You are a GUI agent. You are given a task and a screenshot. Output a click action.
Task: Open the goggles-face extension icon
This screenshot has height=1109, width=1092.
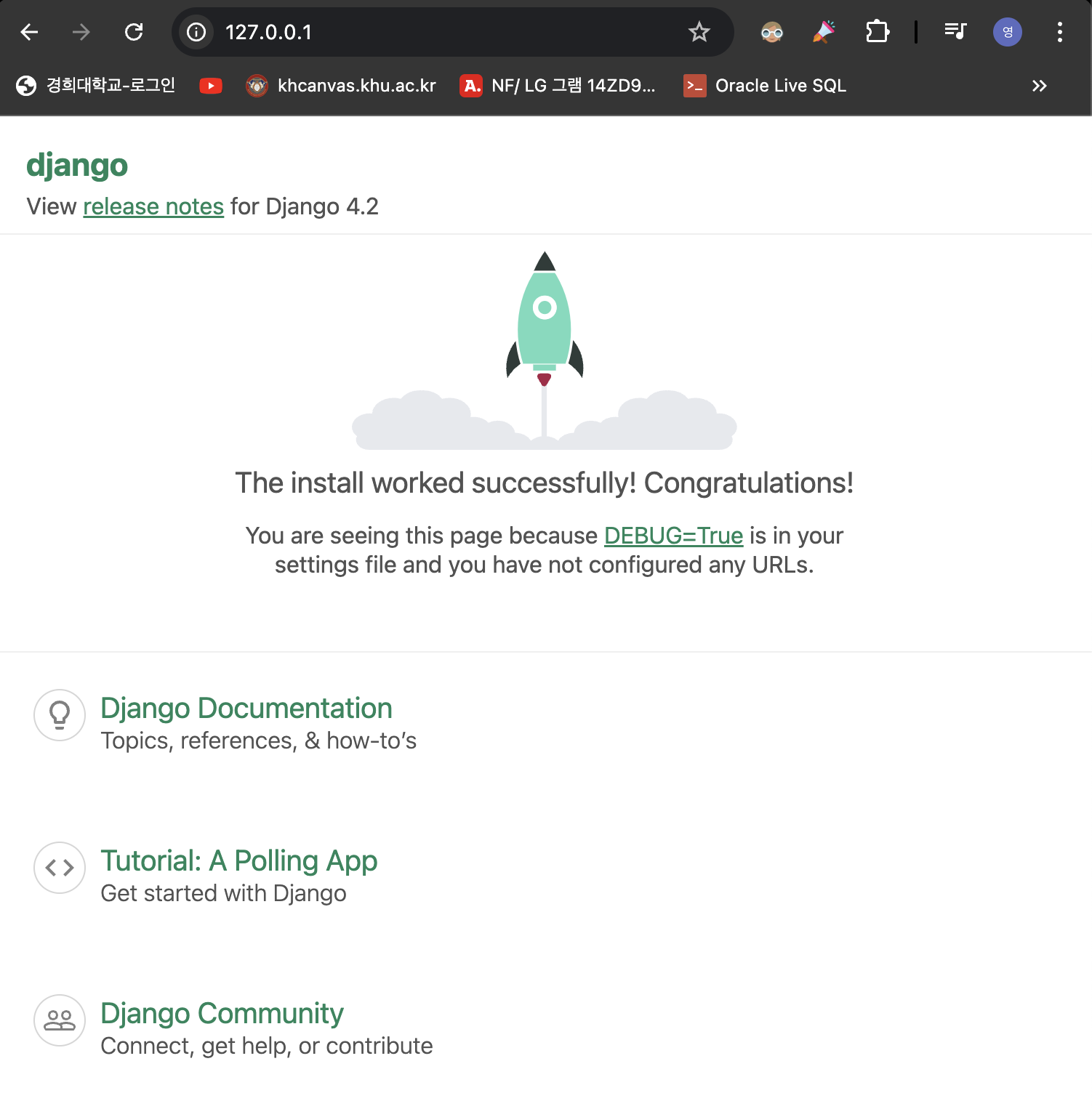pyautogui.click(x=772, y=32)
